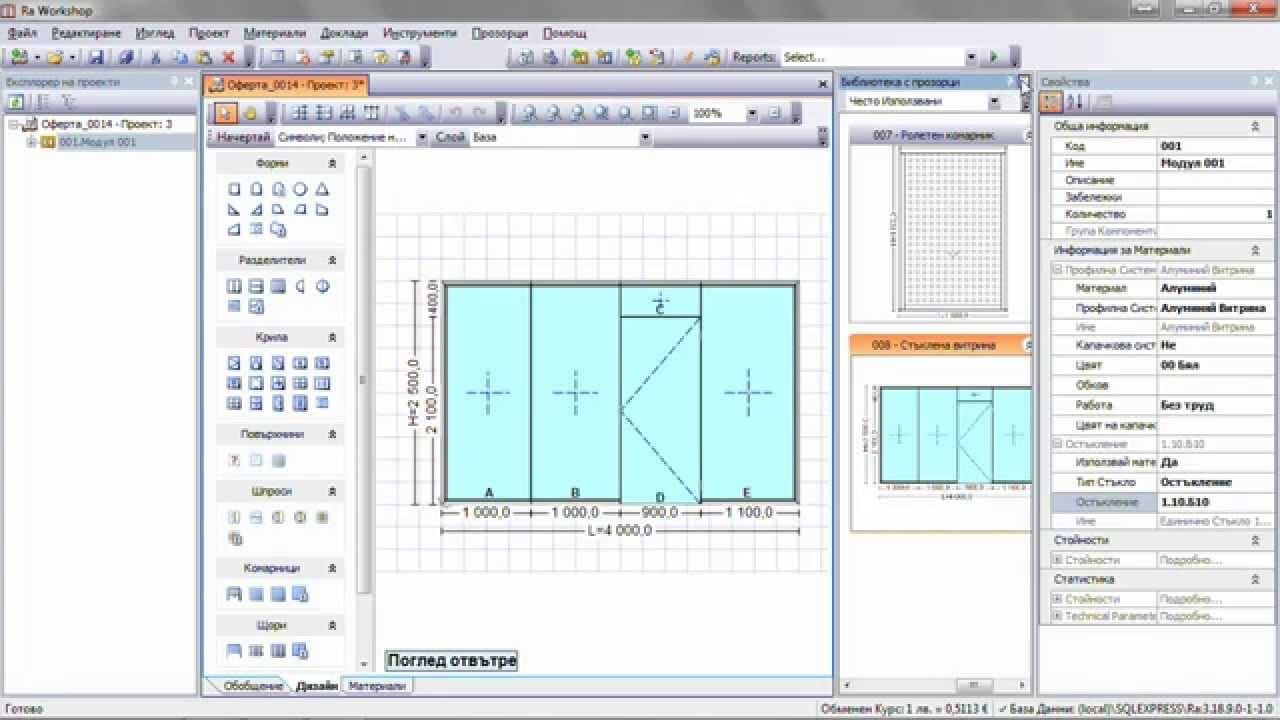The width and height of the screenshot is (1280, 720).
Task: Select the triangle shape under Форми
Action: [x=322, y=188]
